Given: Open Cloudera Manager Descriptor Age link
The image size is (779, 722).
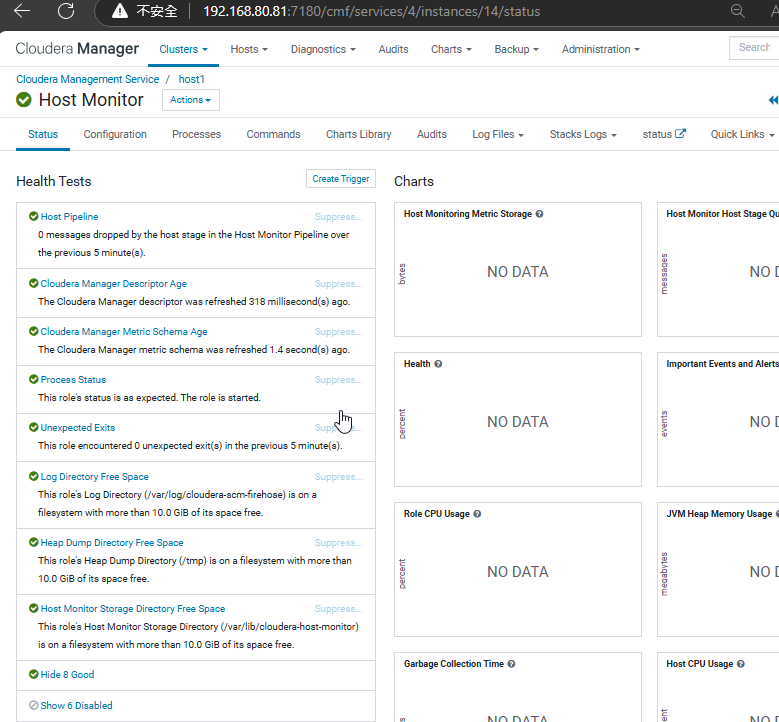Looking at the screenshot, I should click(x=114, y=284).
